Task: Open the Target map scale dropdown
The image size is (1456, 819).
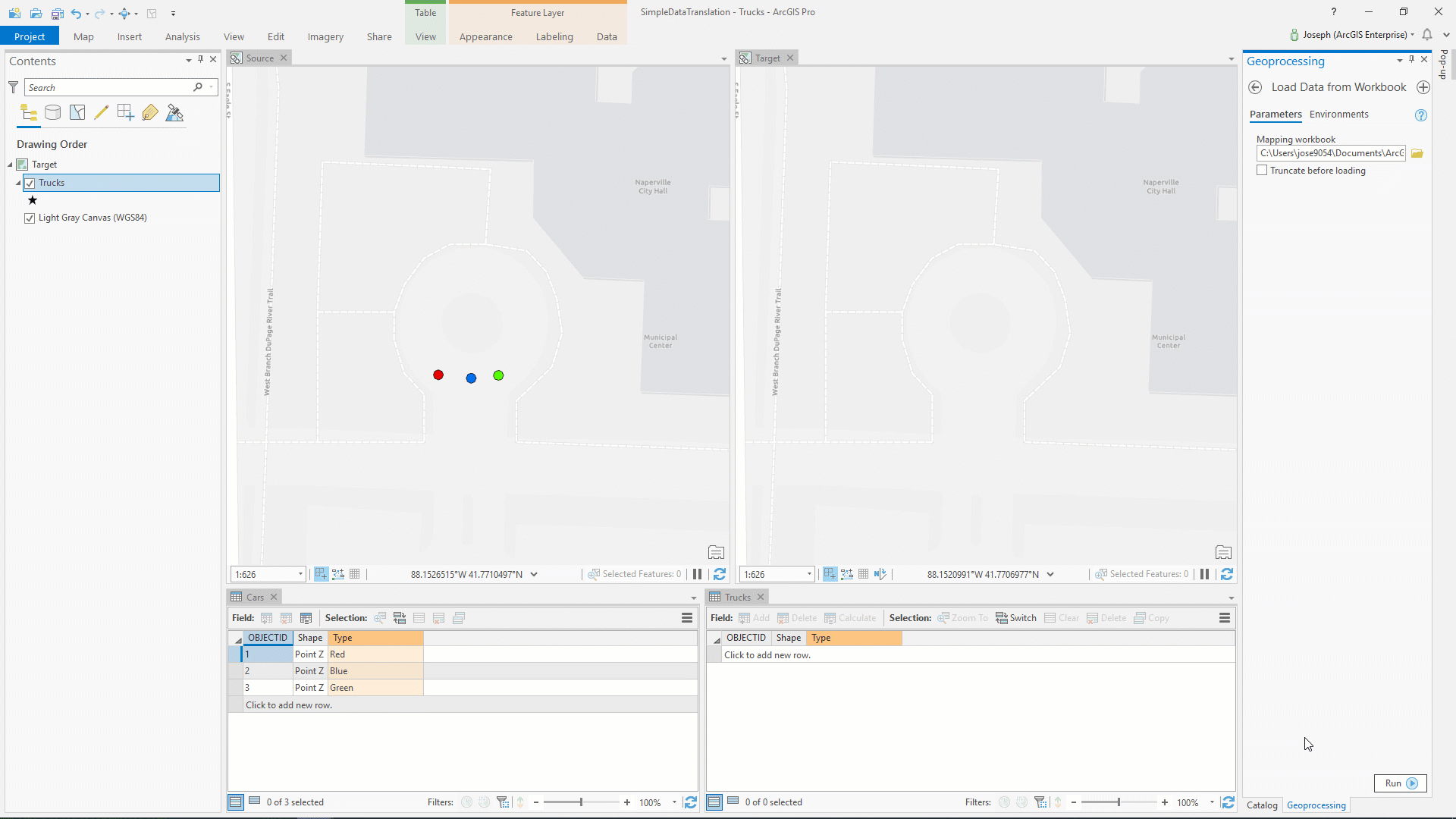Action: tap(810, 574)
